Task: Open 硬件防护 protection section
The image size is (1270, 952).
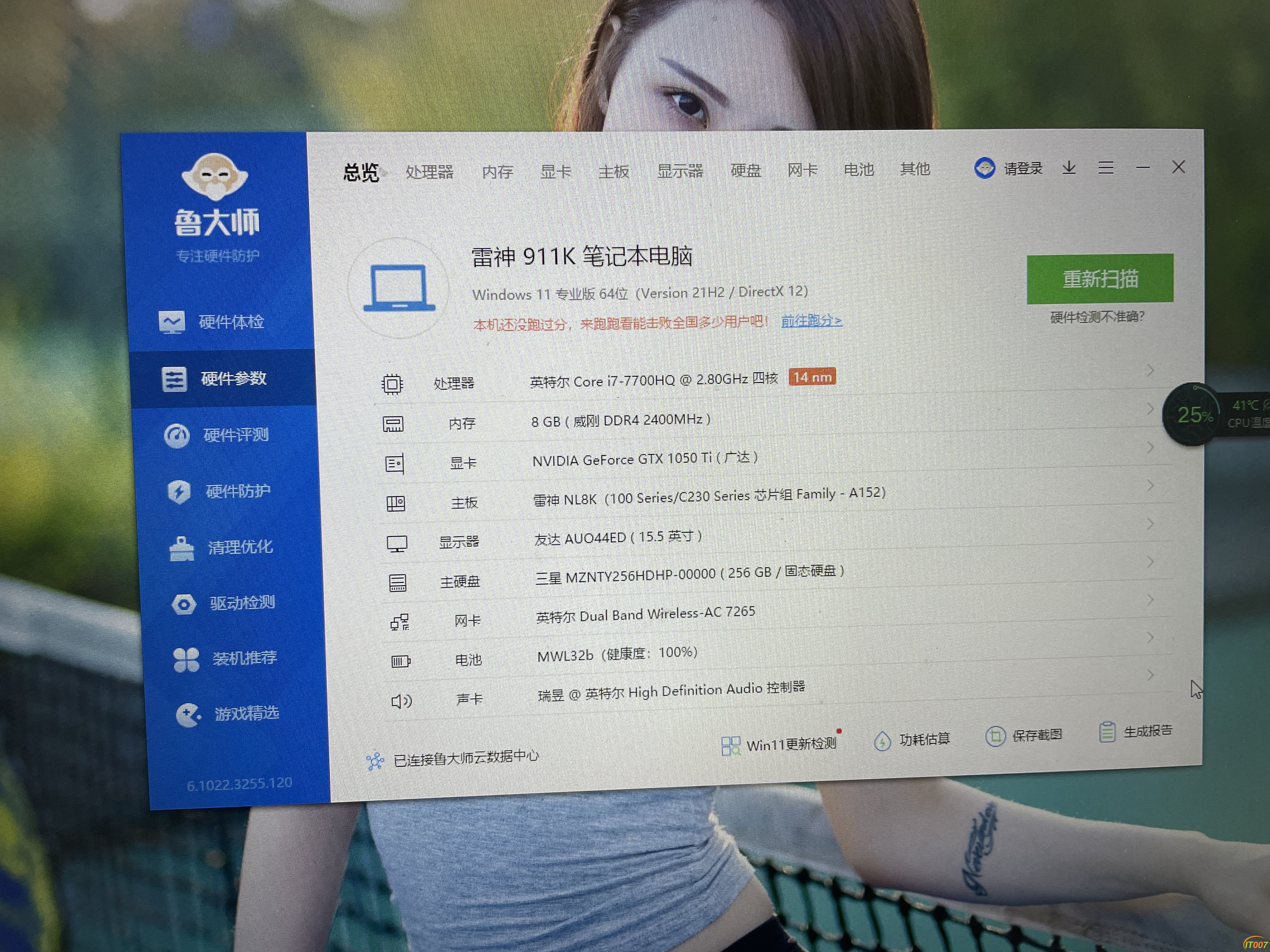Action: 219,491
